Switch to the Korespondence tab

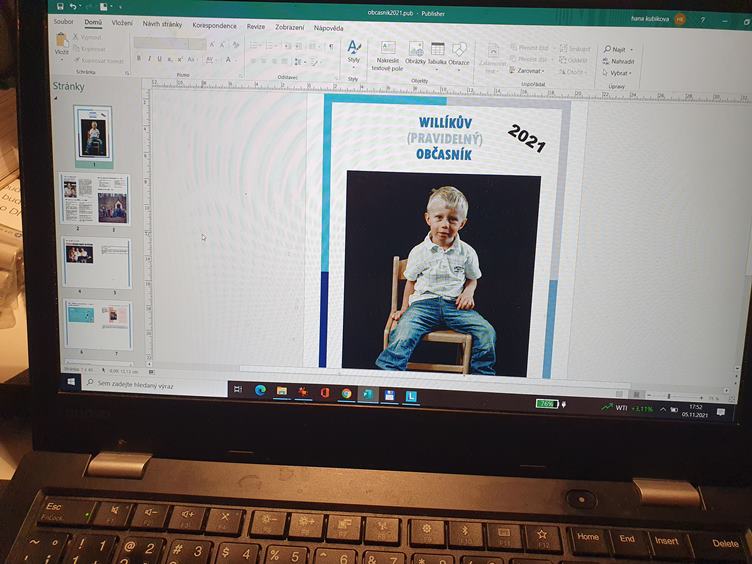[214, 25]
